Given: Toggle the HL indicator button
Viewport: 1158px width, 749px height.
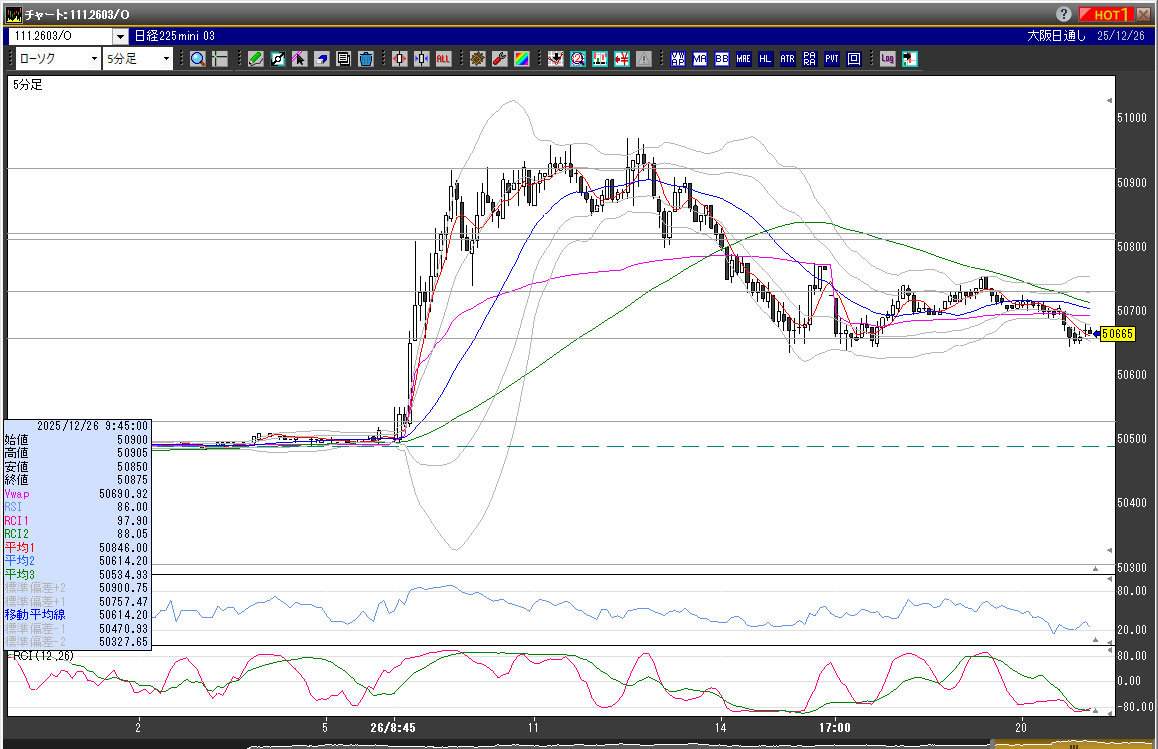Looking at the screenshot, I should [766, 59].
